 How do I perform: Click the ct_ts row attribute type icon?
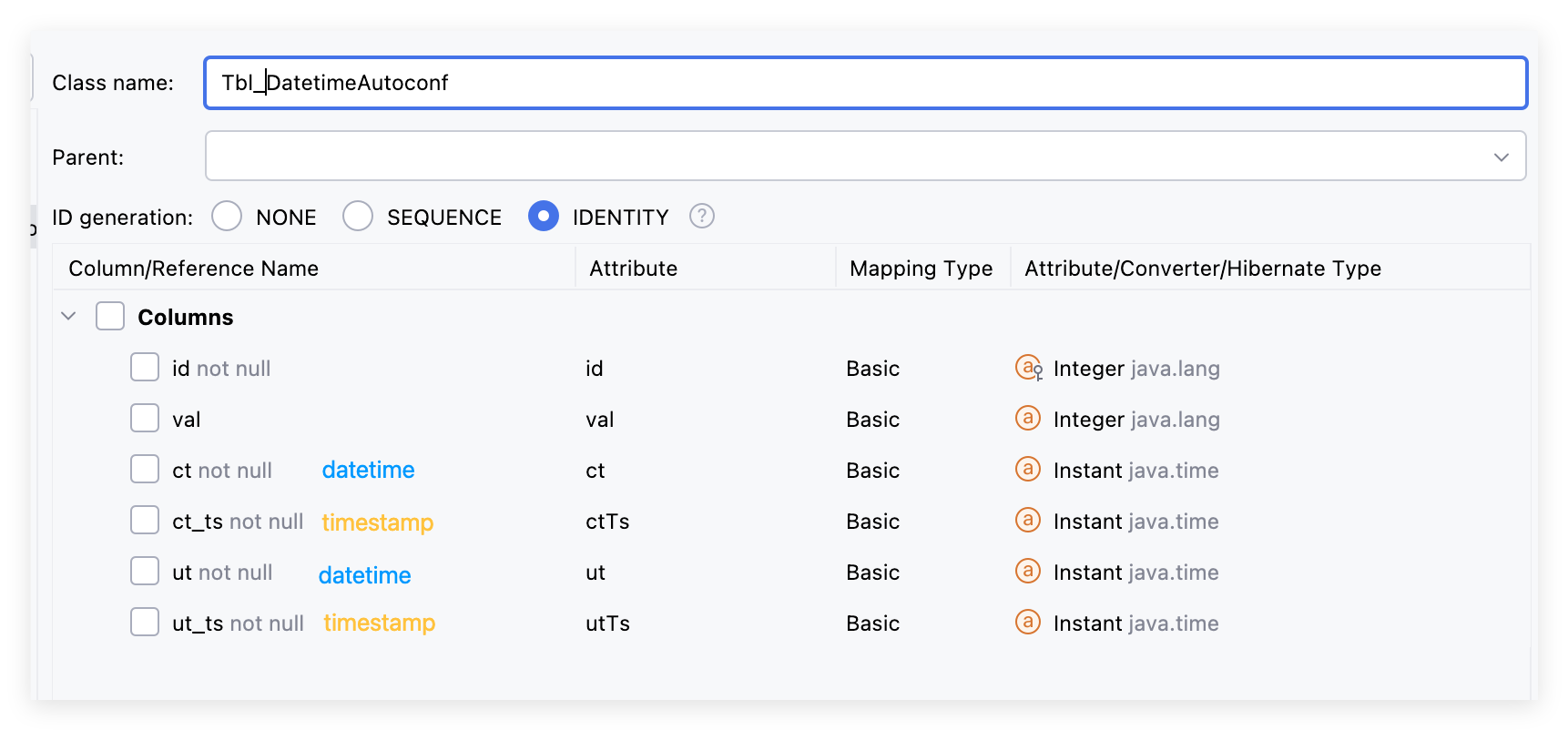[1028, 521]
